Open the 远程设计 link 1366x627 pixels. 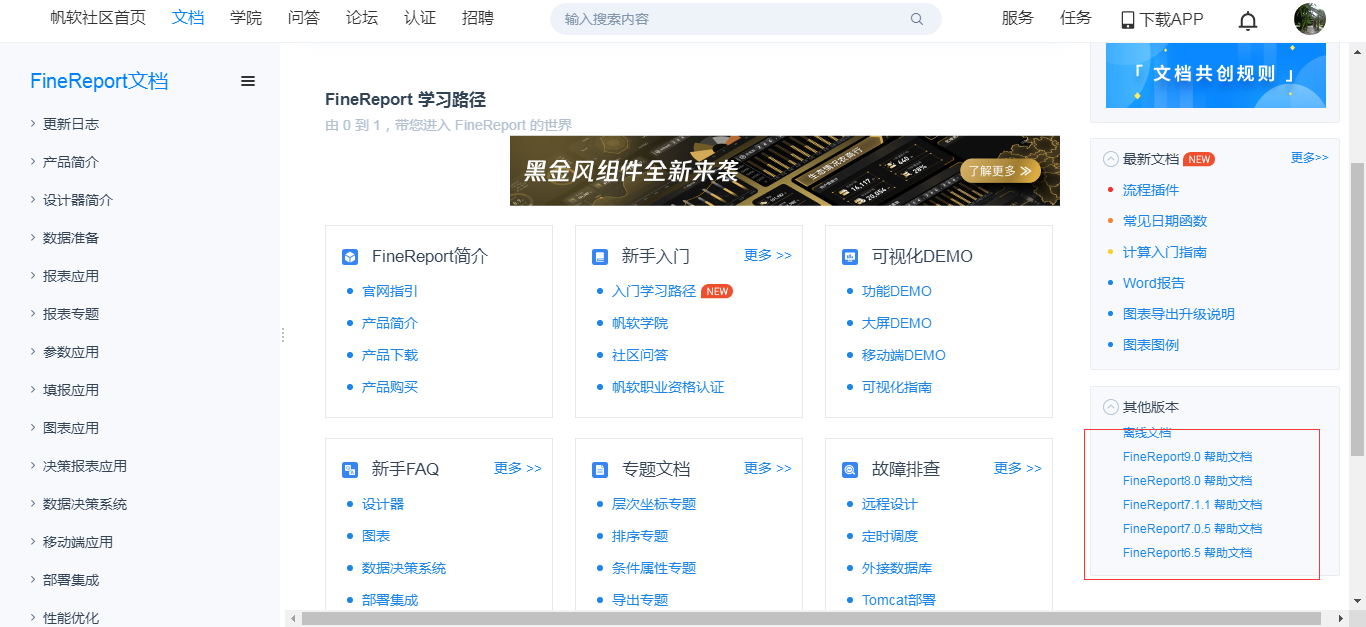click(x=890, y=504)
